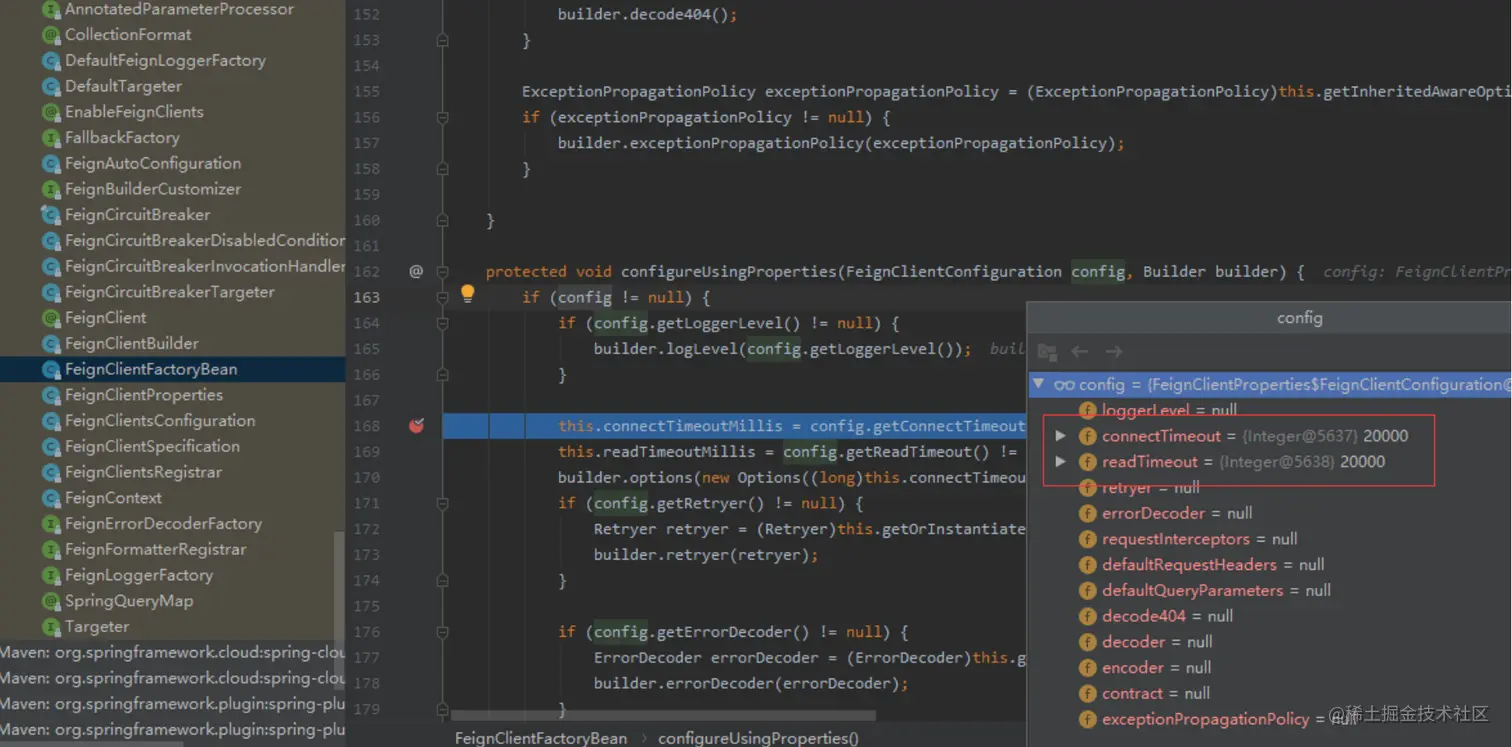This screenshot has height=747, width=1512.
Task: Expand the readTimeout node
Action: tap(1061, 462)
